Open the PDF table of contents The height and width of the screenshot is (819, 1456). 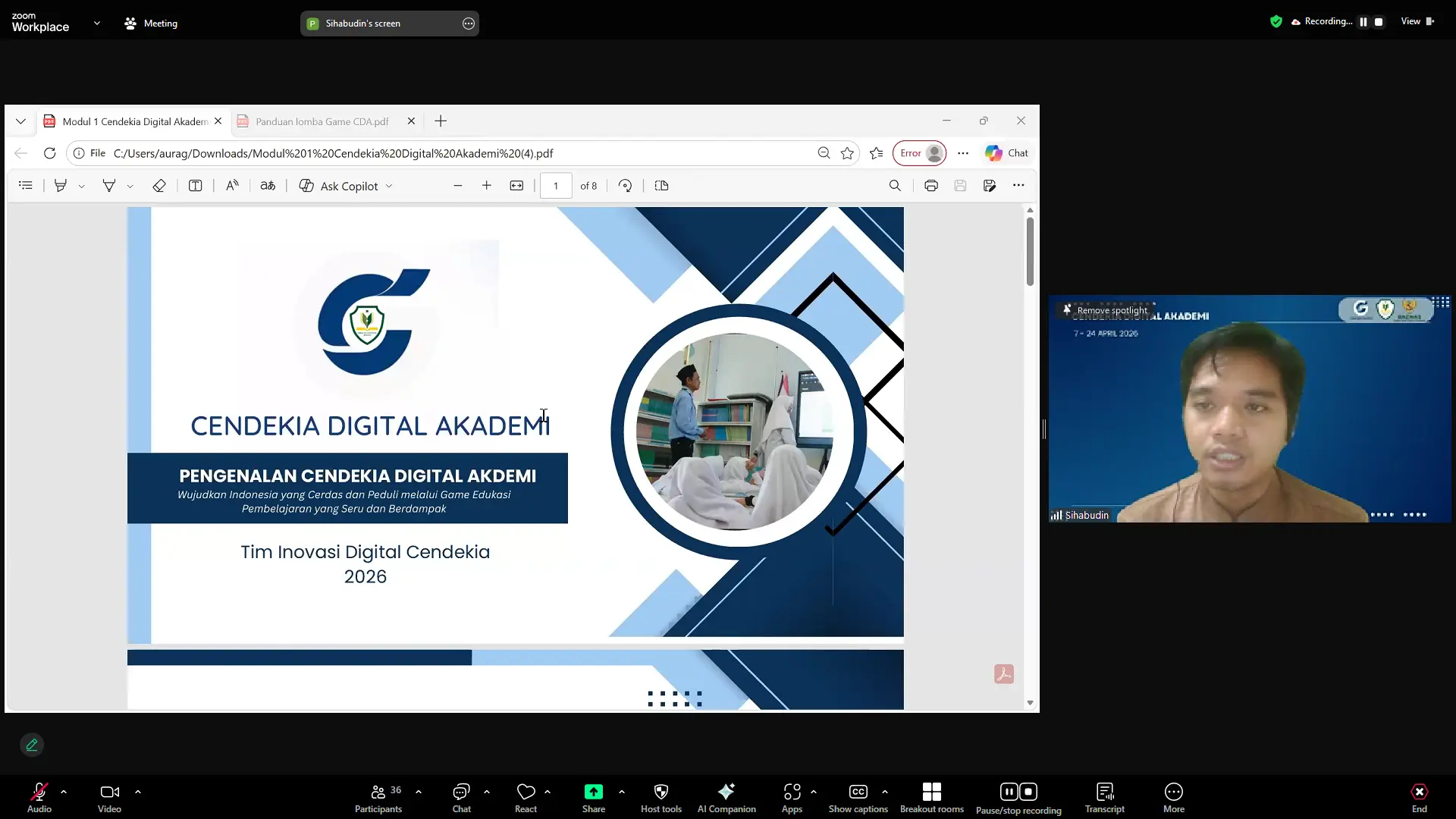pyautogui.click(x=26, y=186)
